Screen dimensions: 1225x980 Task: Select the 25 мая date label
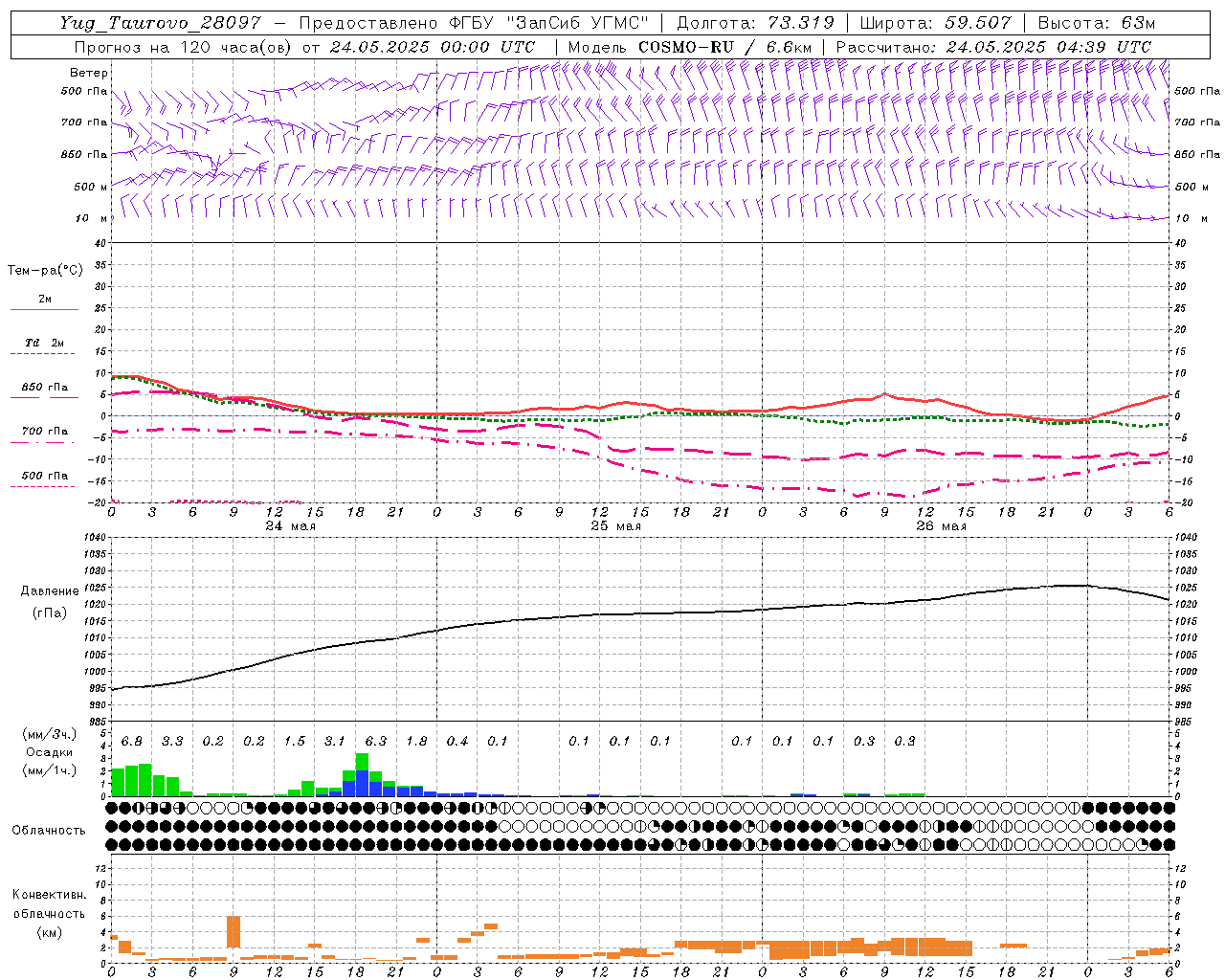point(616,526)
